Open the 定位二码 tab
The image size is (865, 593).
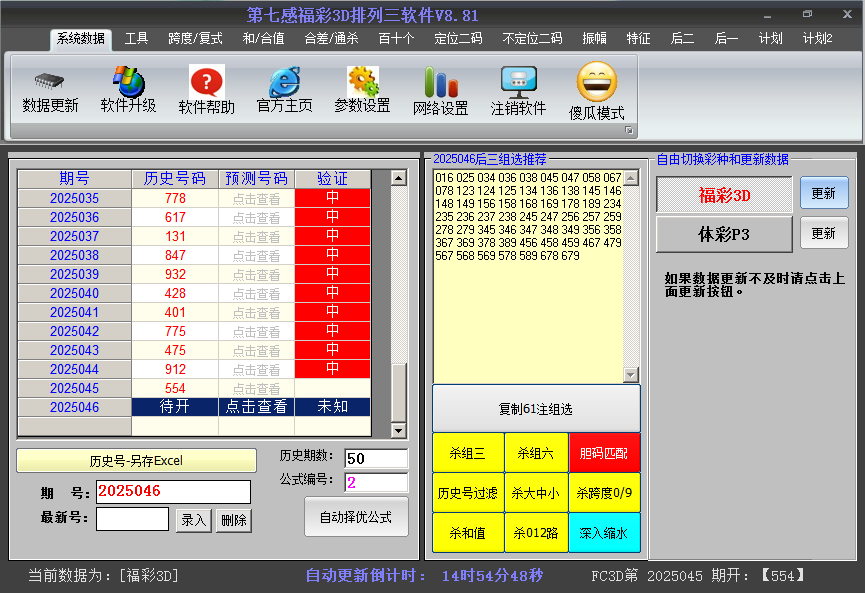click(x=458, y=39)
